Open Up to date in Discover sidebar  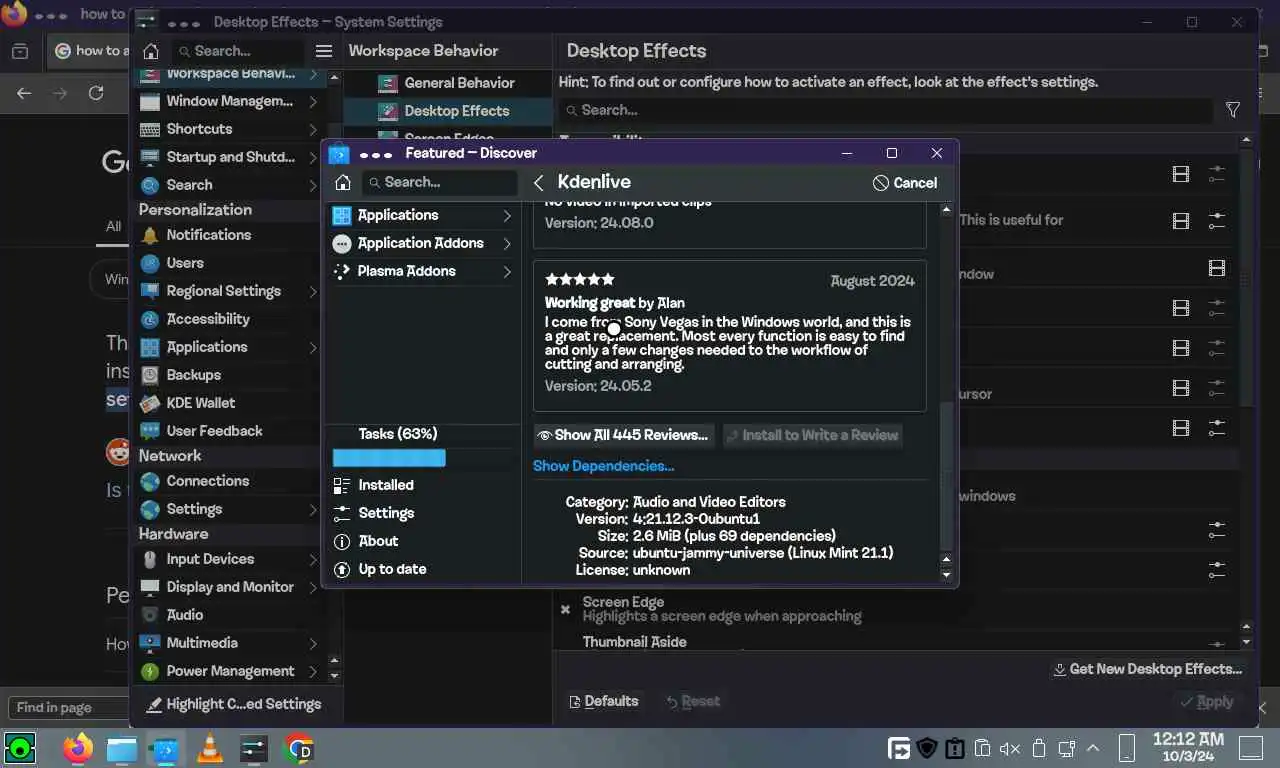[x=424, y=569]
